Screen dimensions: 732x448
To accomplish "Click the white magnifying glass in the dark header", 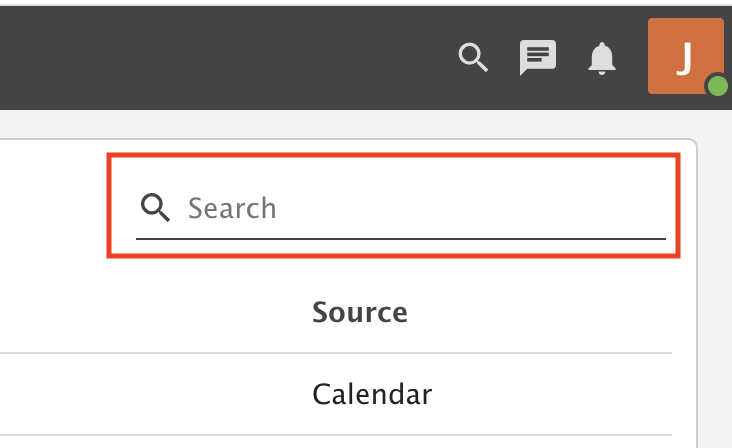I will (473, 57).
